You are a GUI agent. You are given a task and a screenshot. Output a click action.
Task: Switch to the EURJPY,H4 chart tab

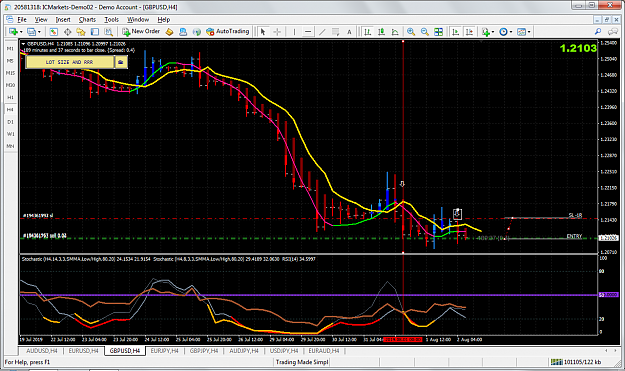(164, 351)
